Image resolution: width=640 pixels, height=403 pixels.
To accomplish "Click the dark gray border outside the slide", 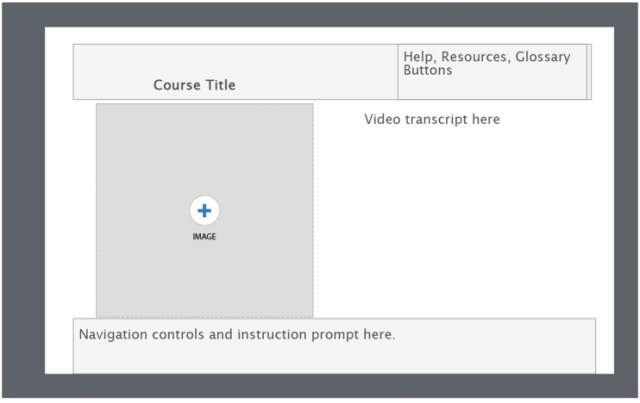I will (20, 200).
